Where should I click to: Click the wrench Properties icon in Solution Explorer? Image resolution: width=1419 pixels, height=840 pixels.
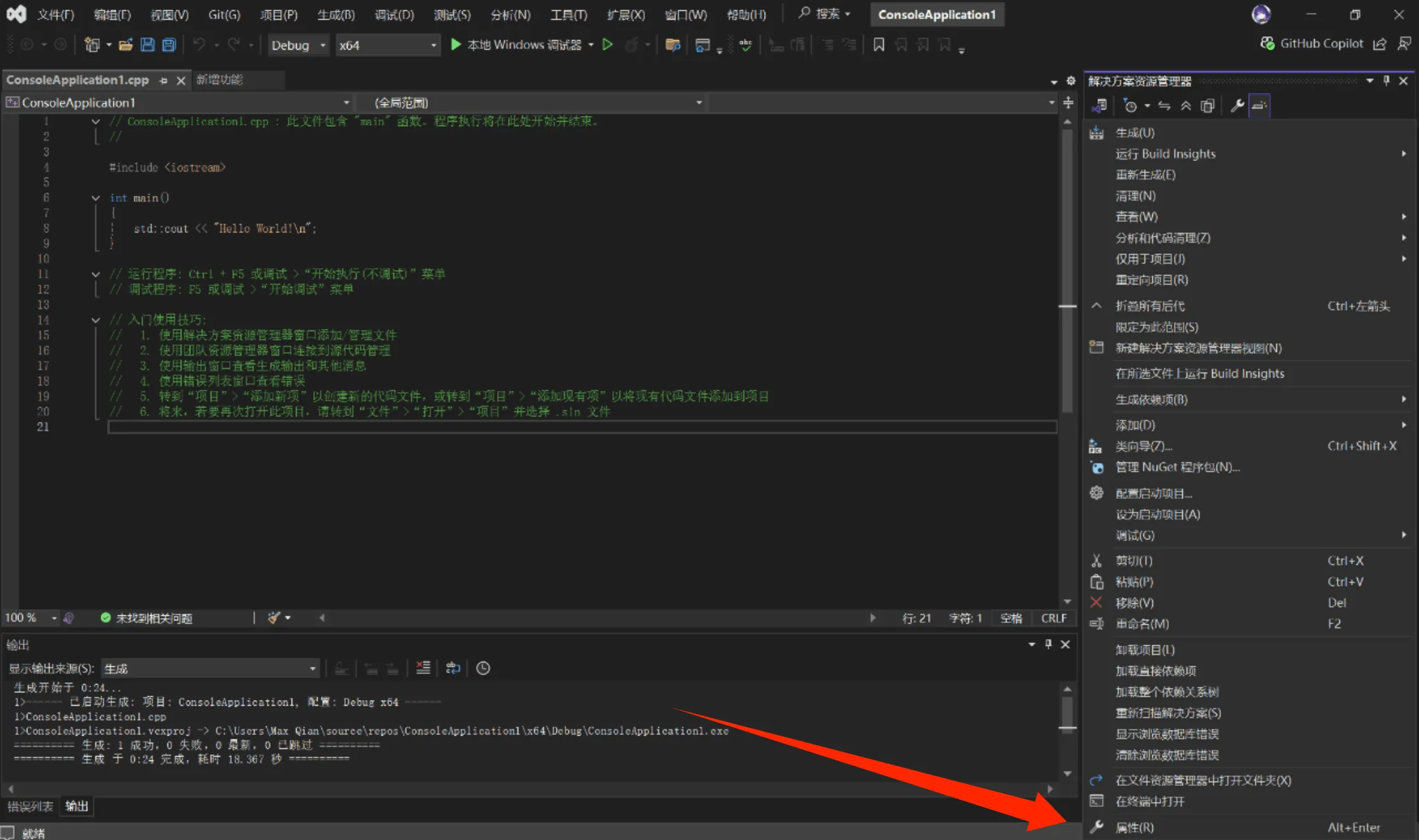click(1237, 106)
